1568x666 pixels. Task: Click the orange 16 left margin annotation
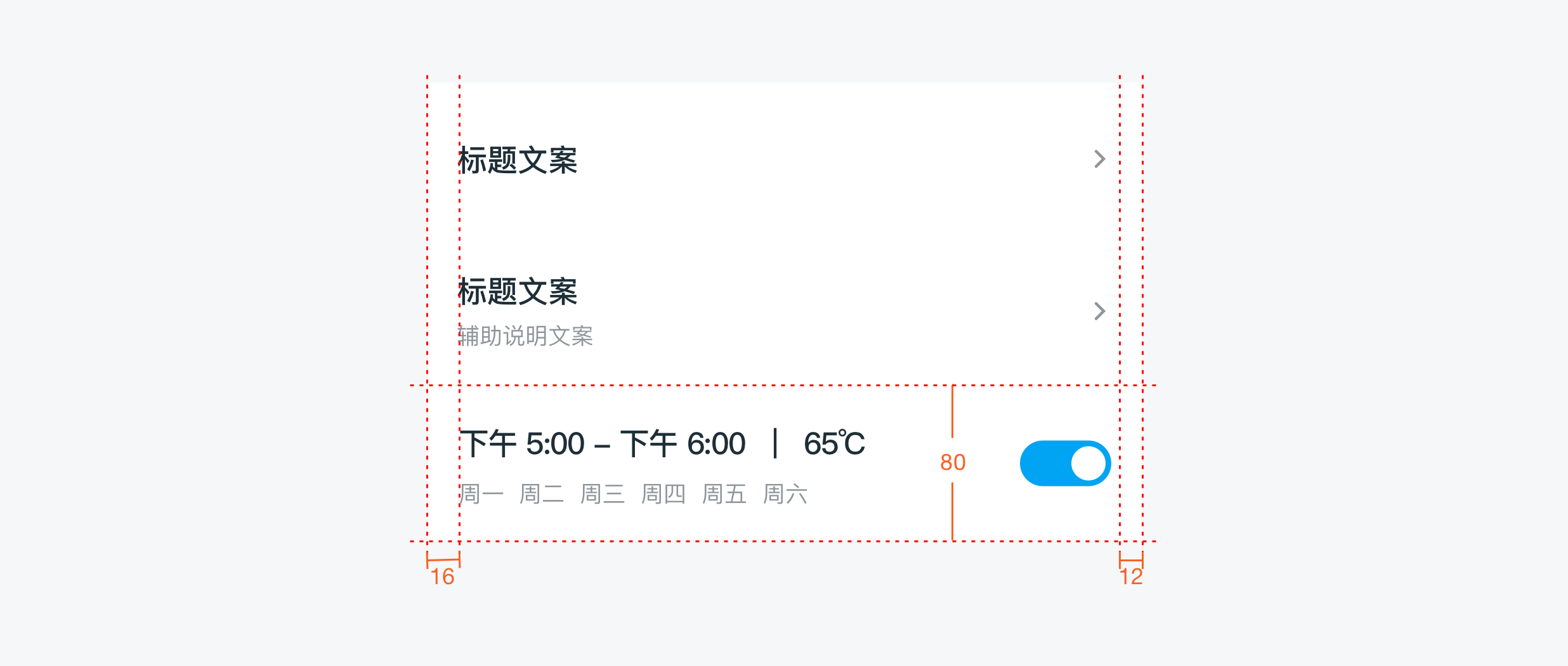(x=443, y=577)
